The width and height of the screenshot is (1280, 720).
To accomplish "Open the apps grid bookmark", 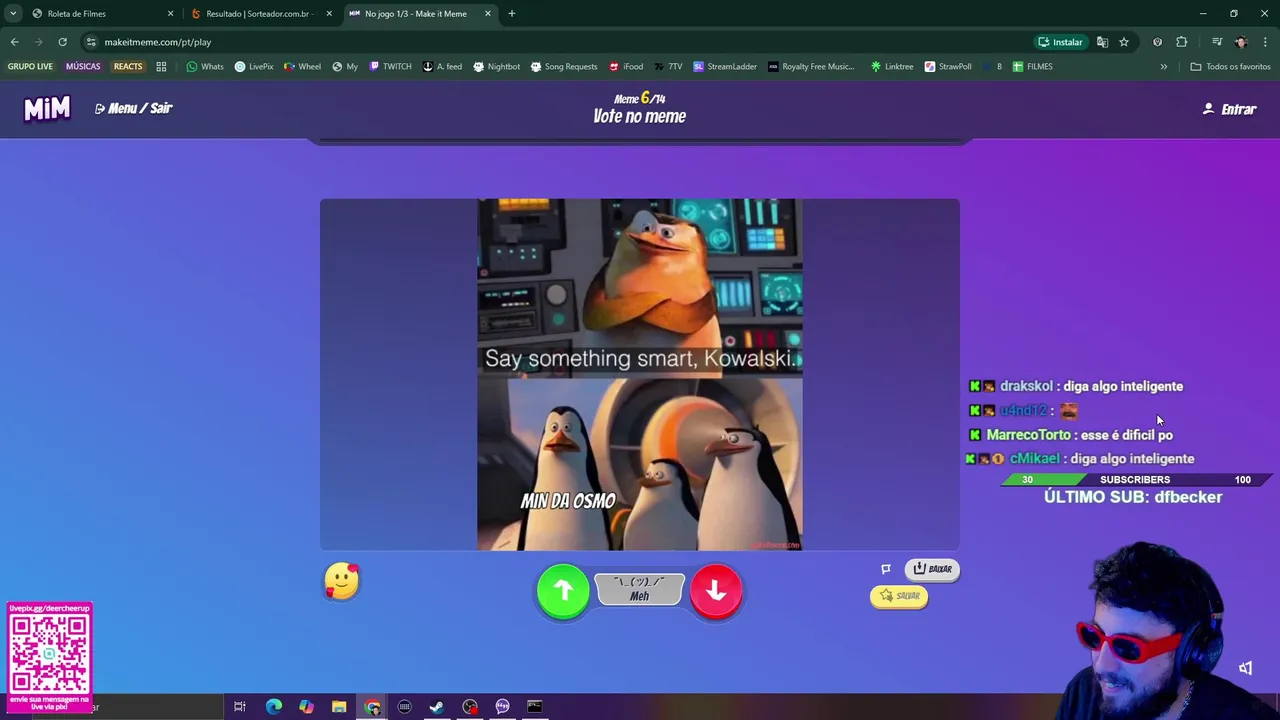I will (x=161, y=67).
